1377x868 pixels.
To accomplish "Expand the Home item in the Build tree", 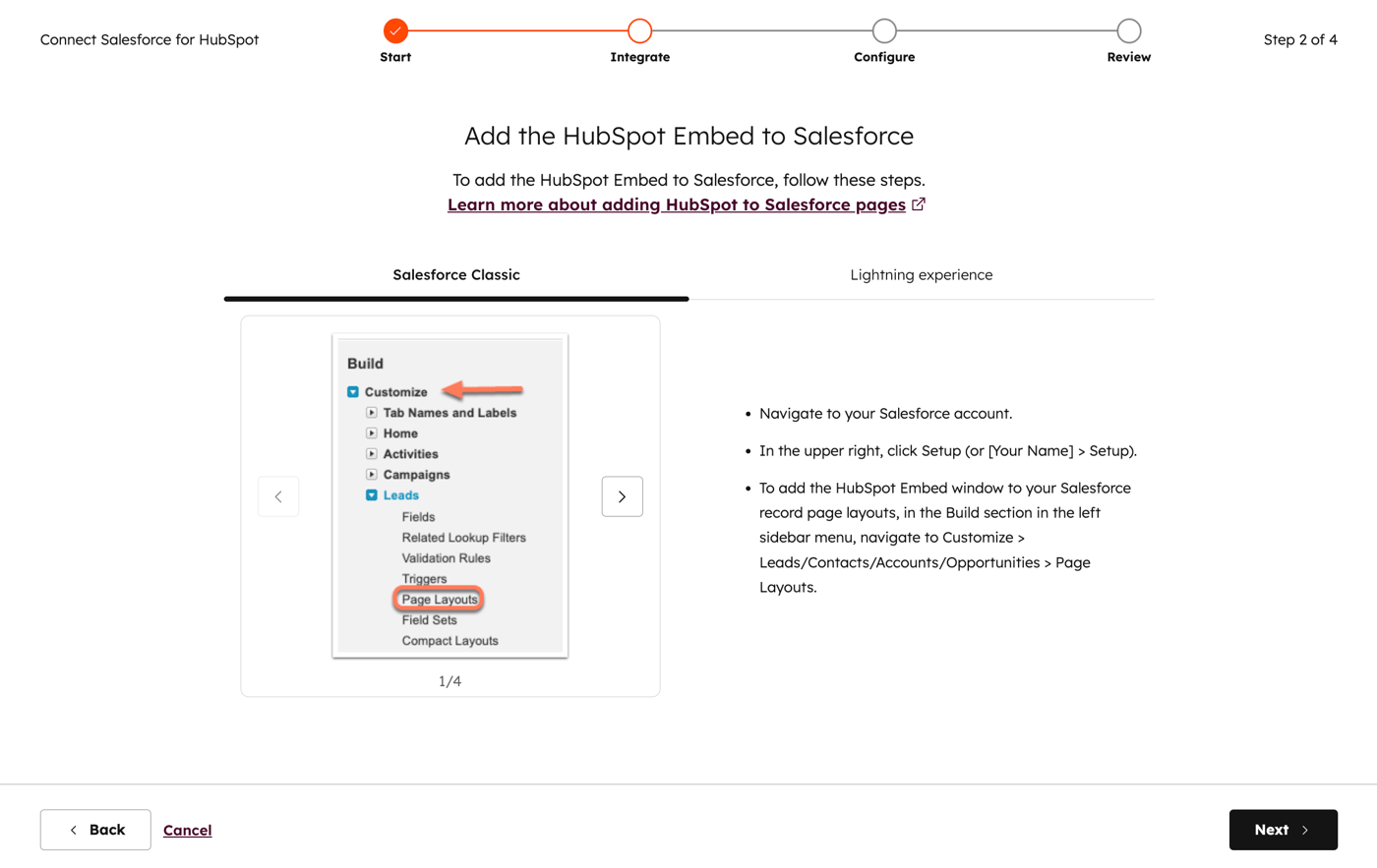I will pyautogui.click(x=372, y=433).
